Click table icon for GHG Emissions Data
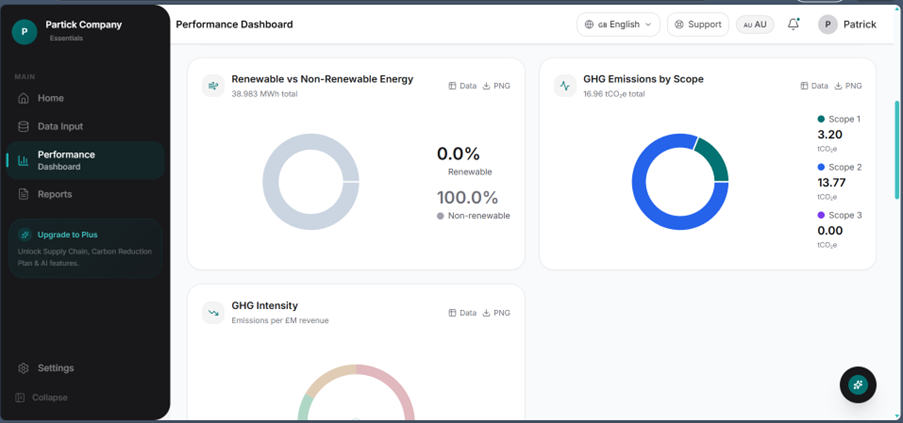This screenshot has height=423, width=903. pos(804,86)
